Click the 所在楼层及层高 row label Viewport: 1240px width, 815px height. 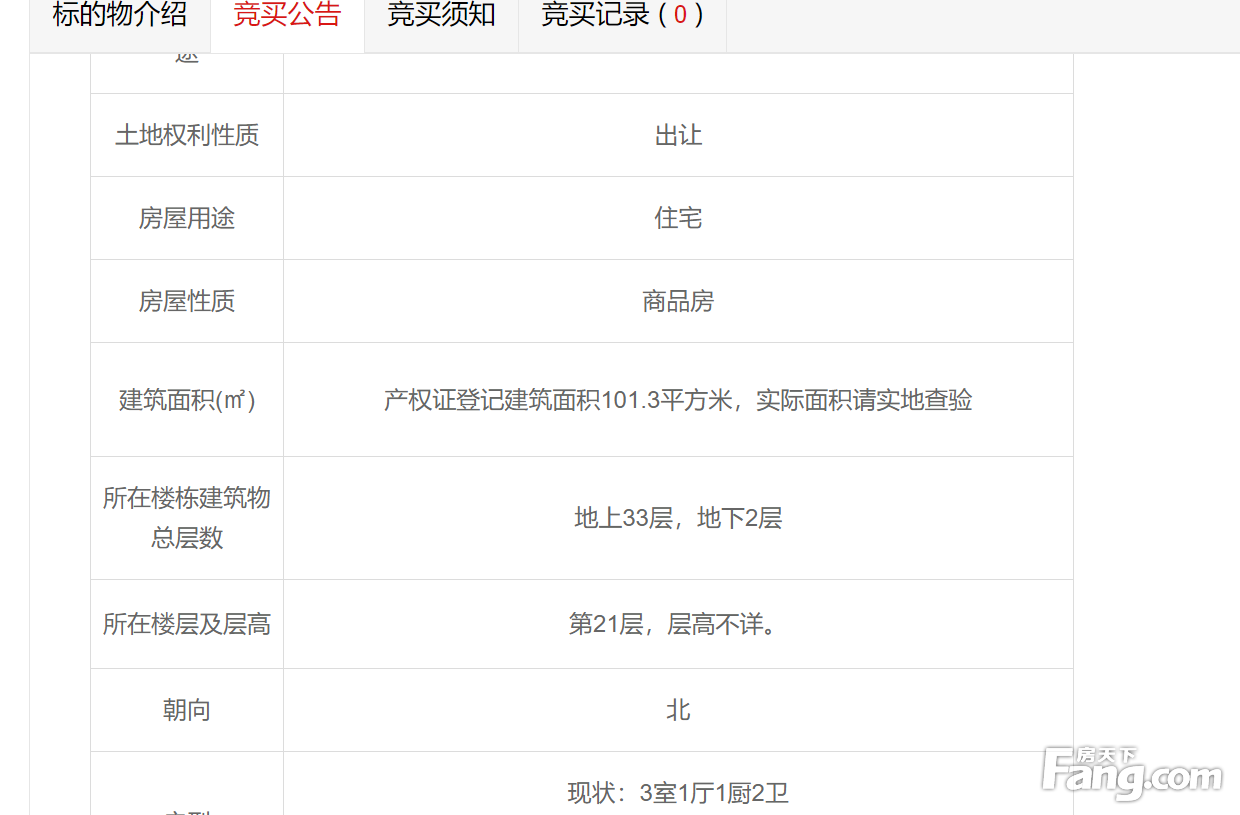click(187, 625)
